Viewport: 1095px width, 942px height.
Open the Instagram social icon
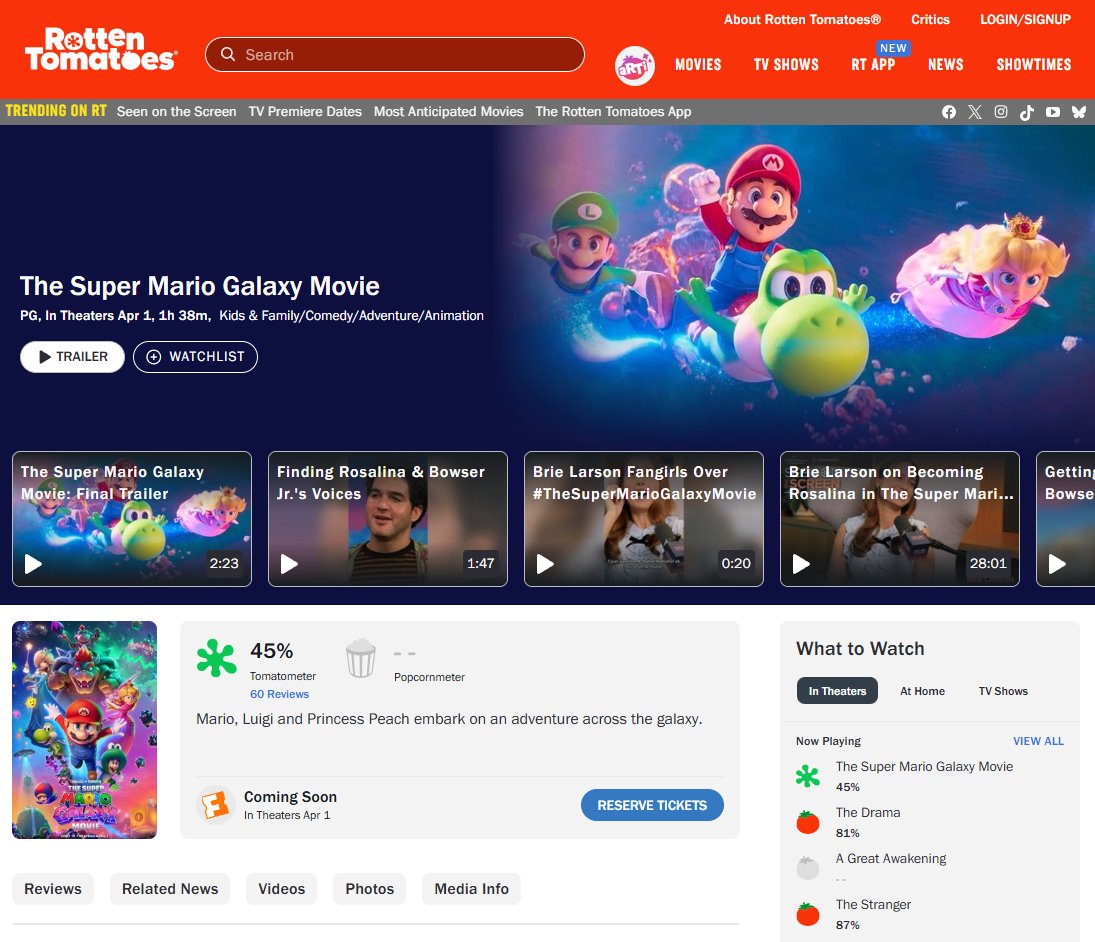(x=1001, y=112)
